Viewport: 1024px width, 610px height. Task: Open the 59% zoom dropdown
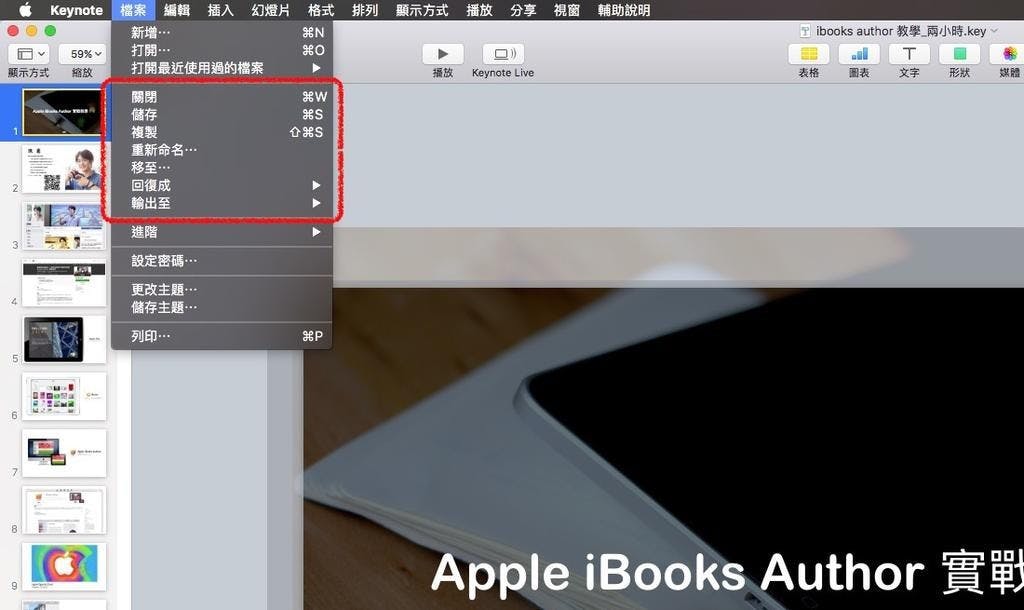pyautogui.click(x=82, y=54)
